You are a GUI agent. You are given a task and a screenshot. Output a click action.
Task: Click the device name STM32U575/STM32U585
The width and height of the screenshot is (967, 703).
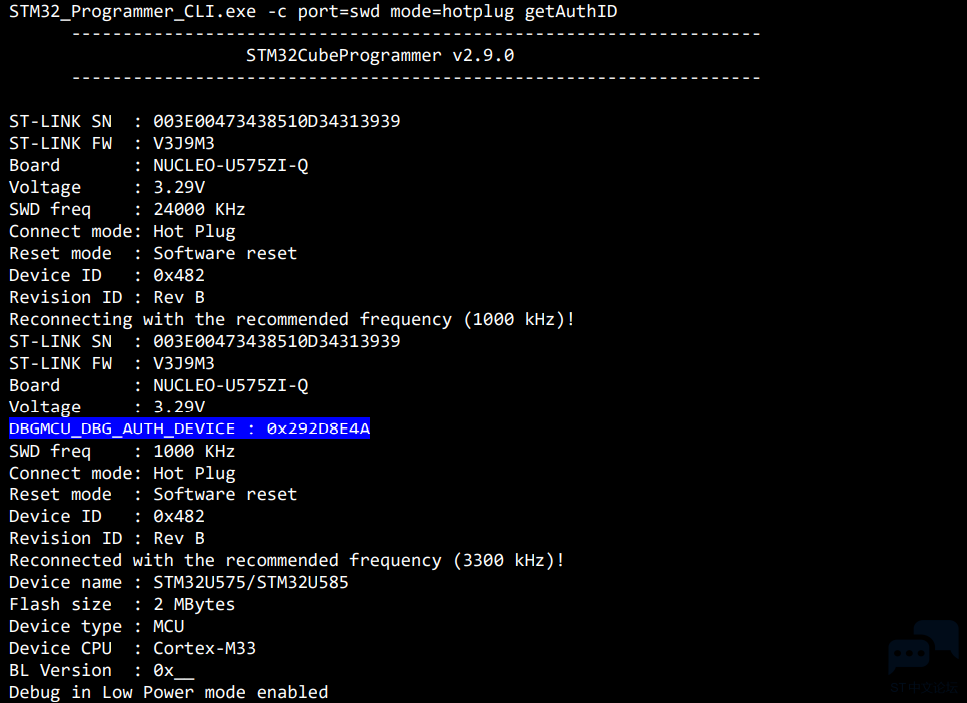251,582
